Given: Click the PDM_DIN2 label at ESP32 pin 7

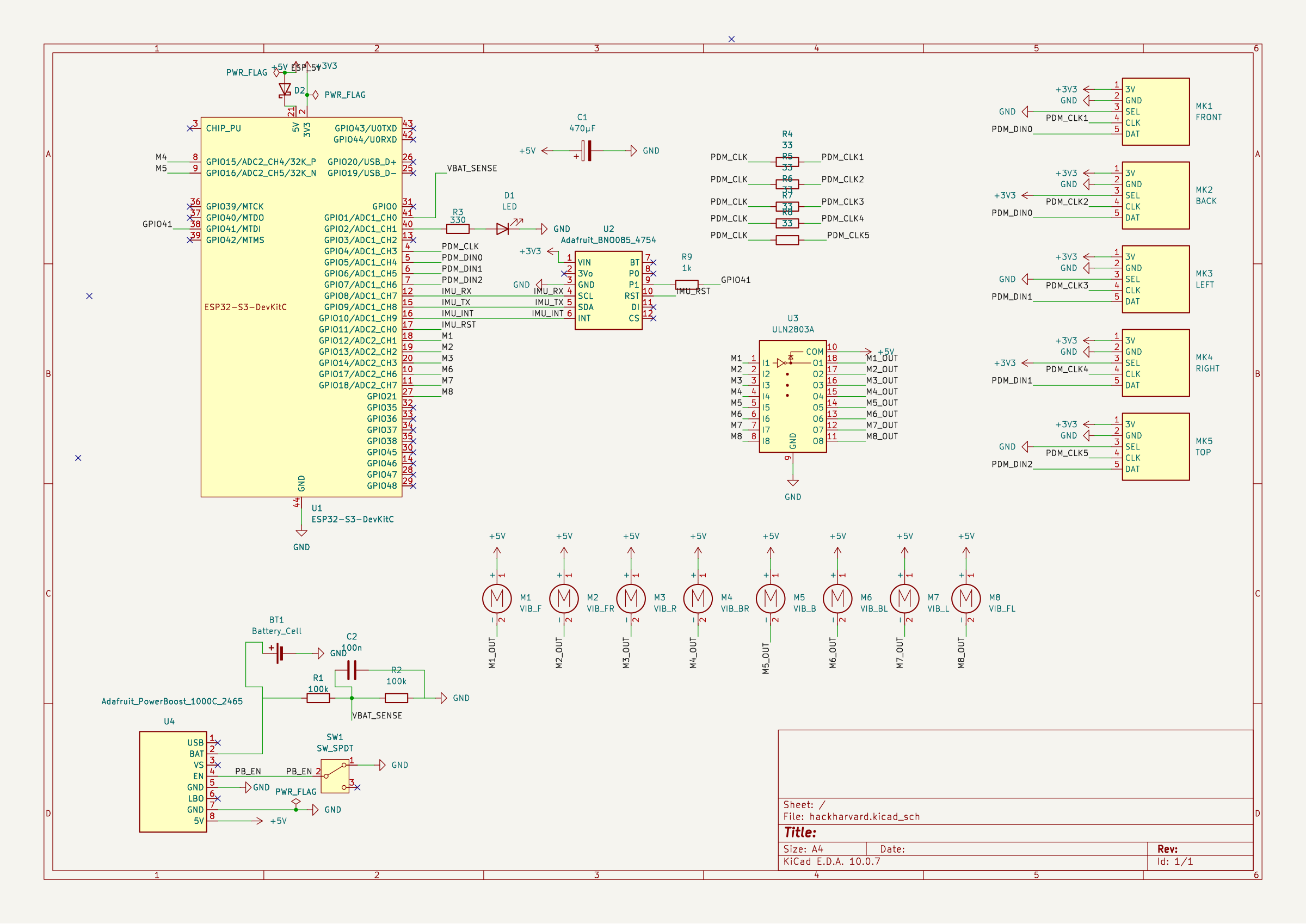Looking at the screenshot, I should coord(463,280).
